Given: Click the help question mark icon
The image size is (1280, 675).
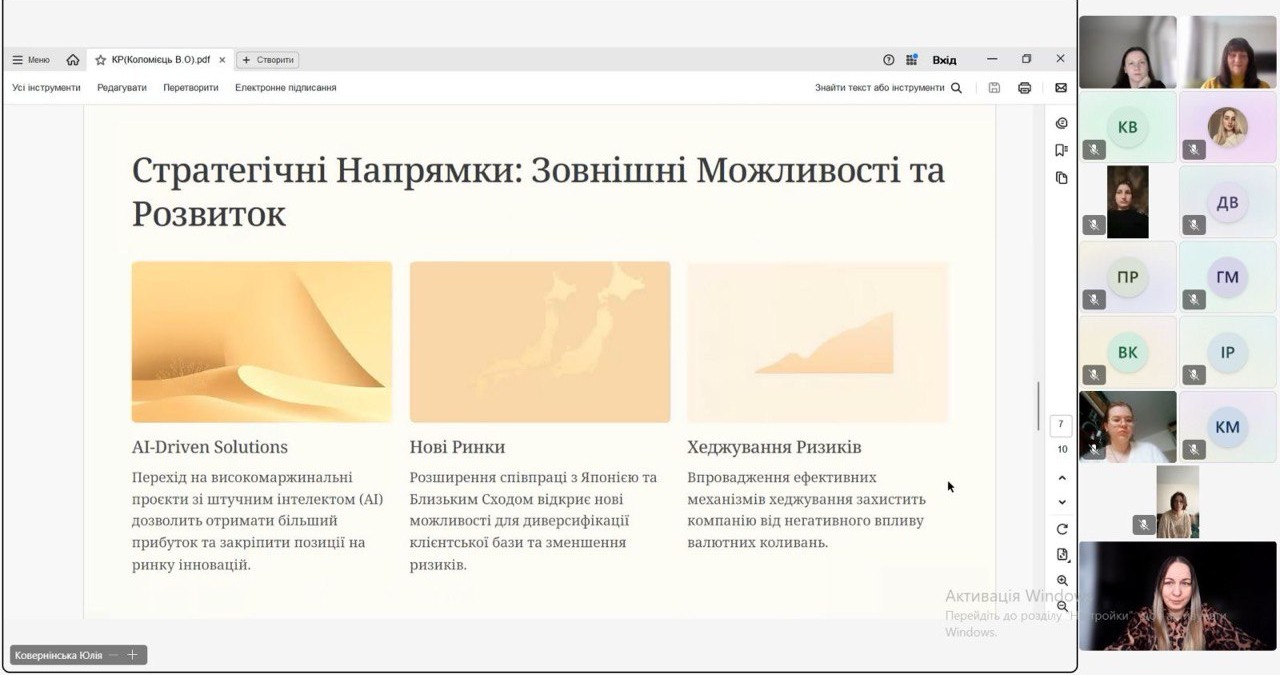Looking at the screenshot, I should (888, 60).
